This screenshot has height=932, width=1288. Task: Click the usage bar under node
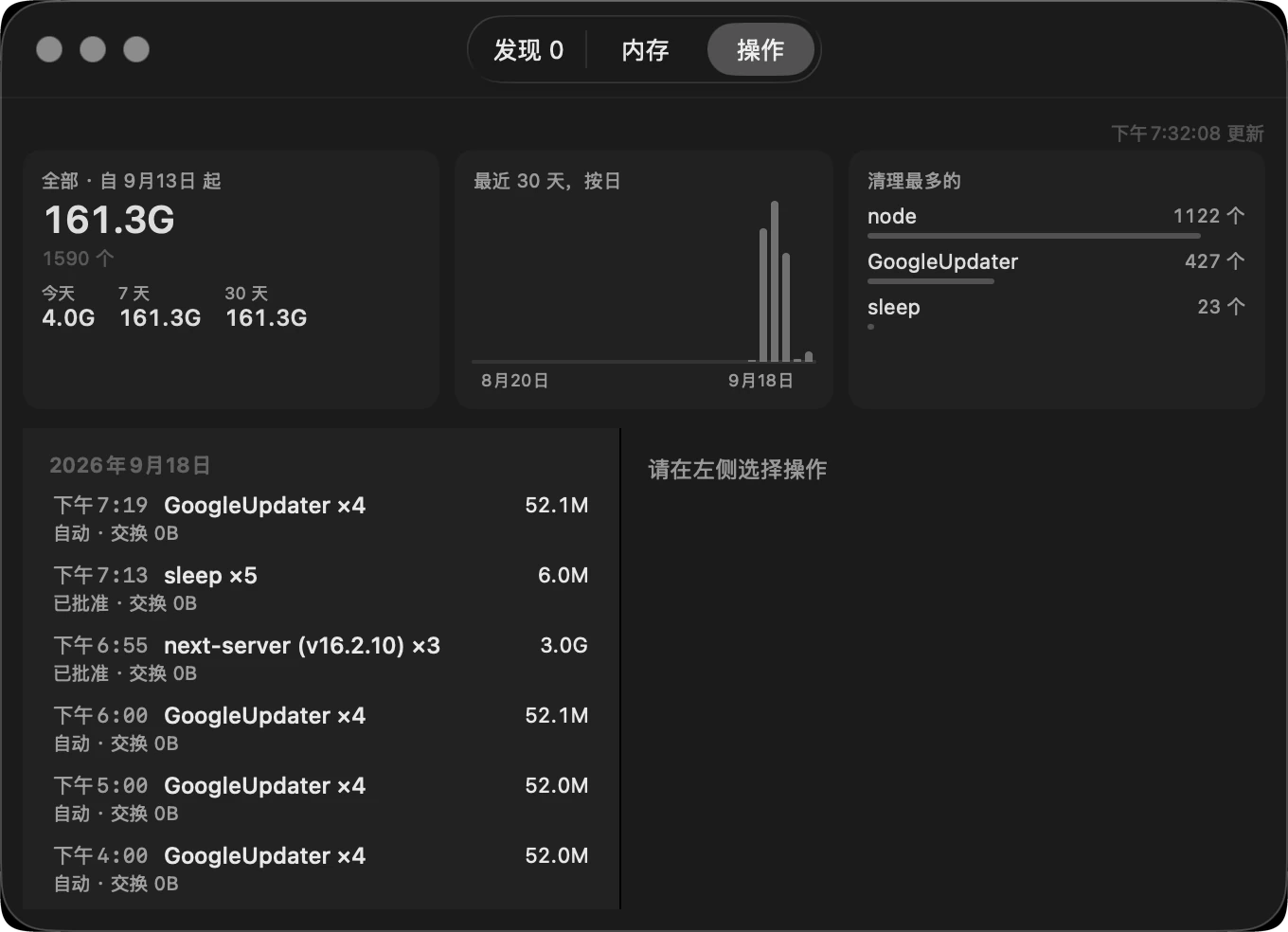1034,236
